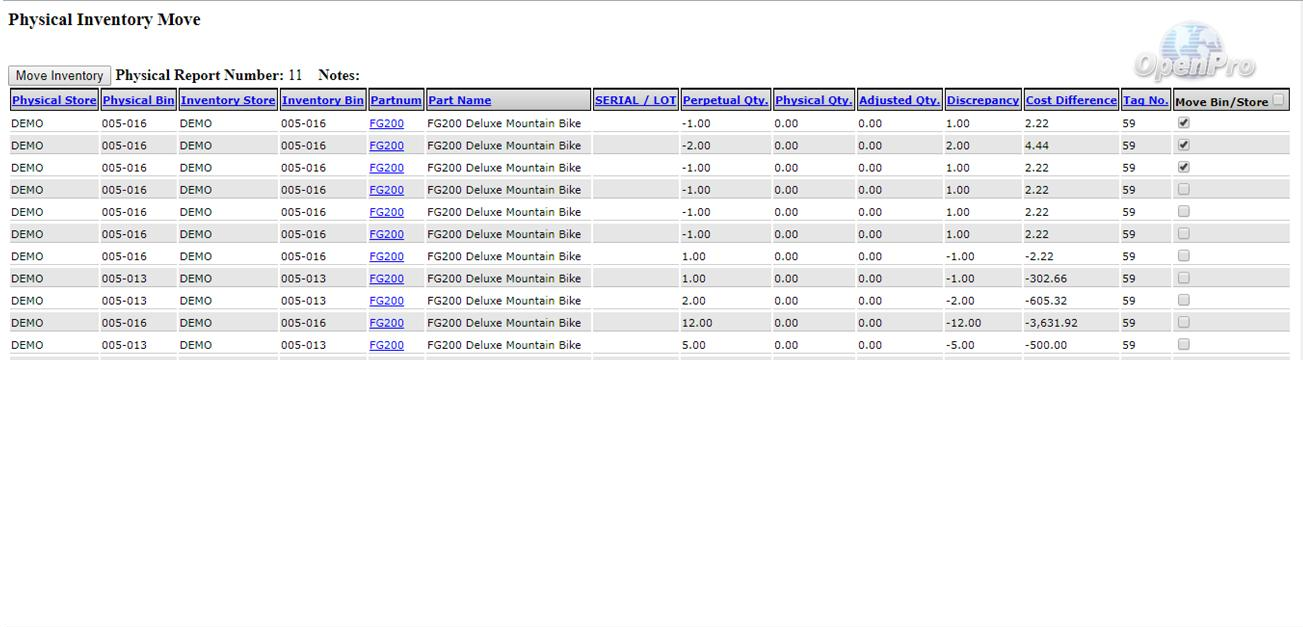Check the checkbox for the -3,631.92 row

pyautogui.click(x=1184, y=322)
